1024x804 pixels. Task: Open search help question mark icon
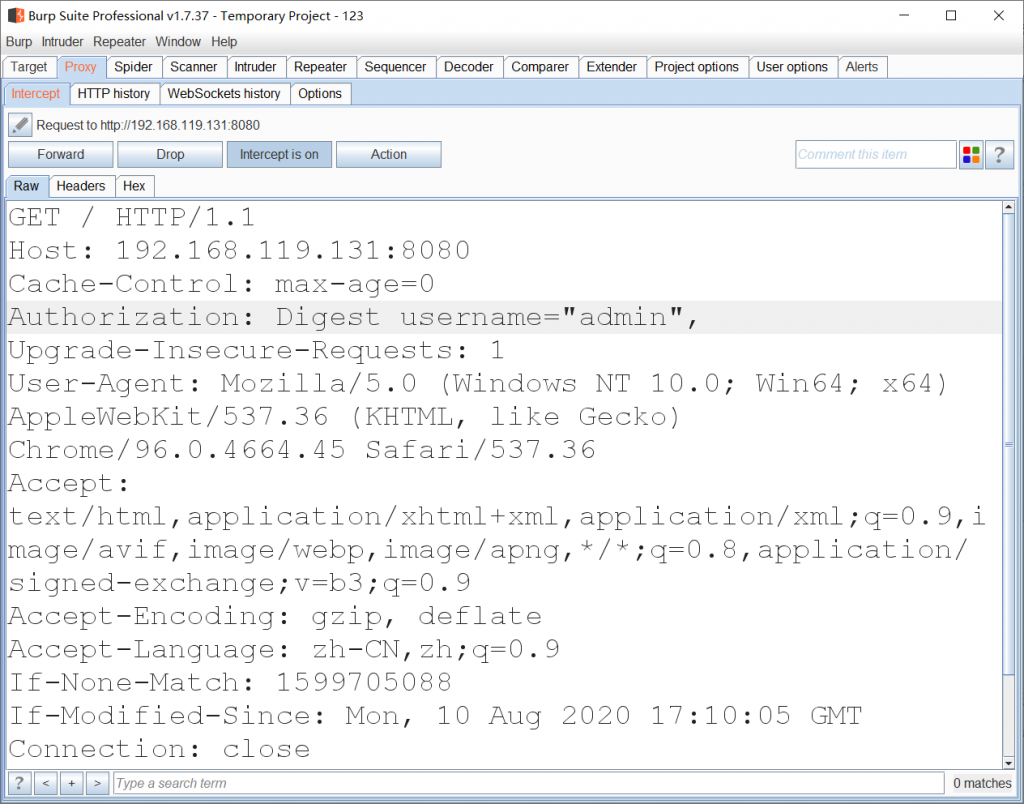tap(20, 782)
